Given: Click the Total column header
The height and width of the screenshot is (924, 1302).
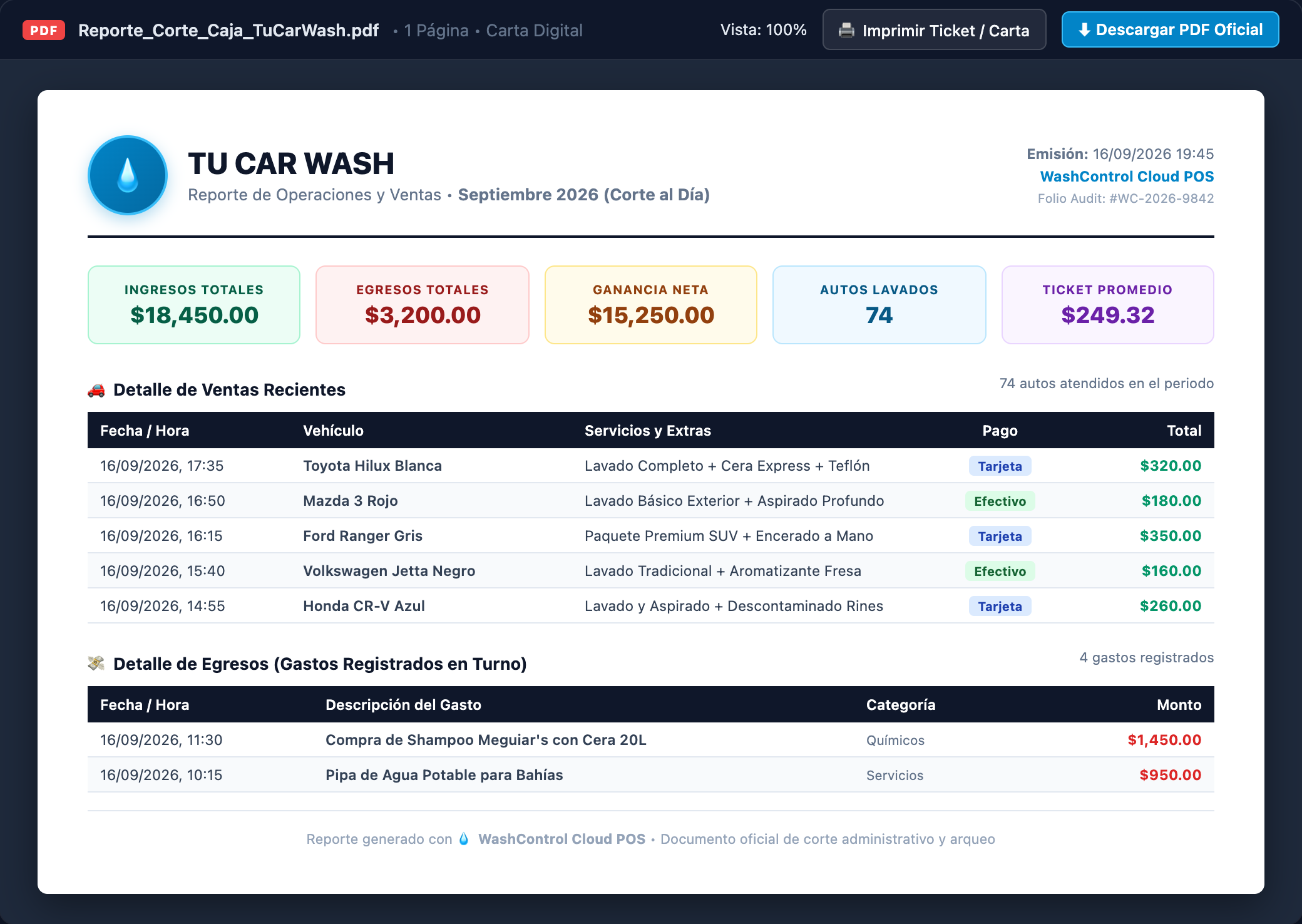Looking at the screenshot, I should (x=1184, y=431).
